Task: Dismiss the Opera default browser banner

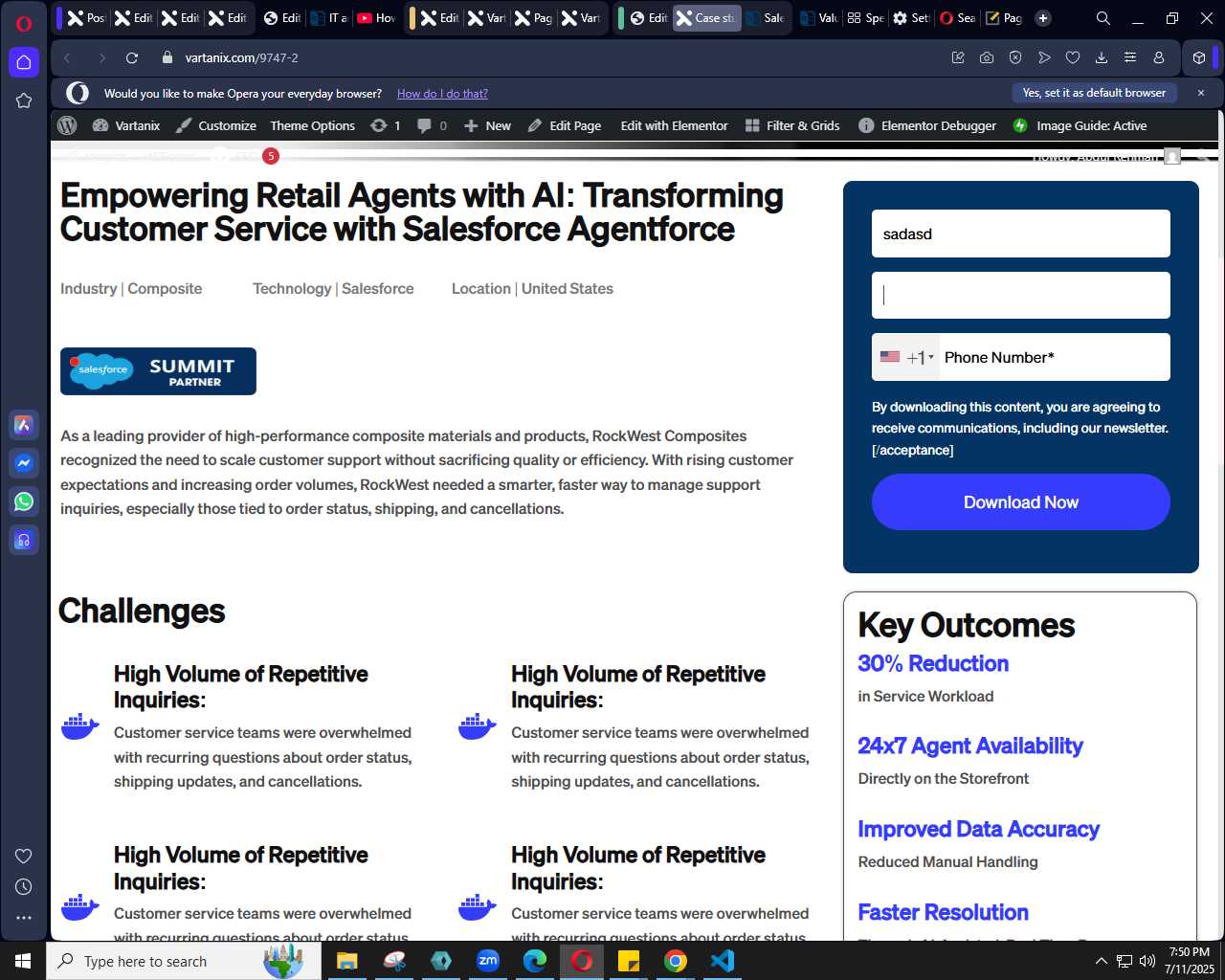Action: 1201,93
